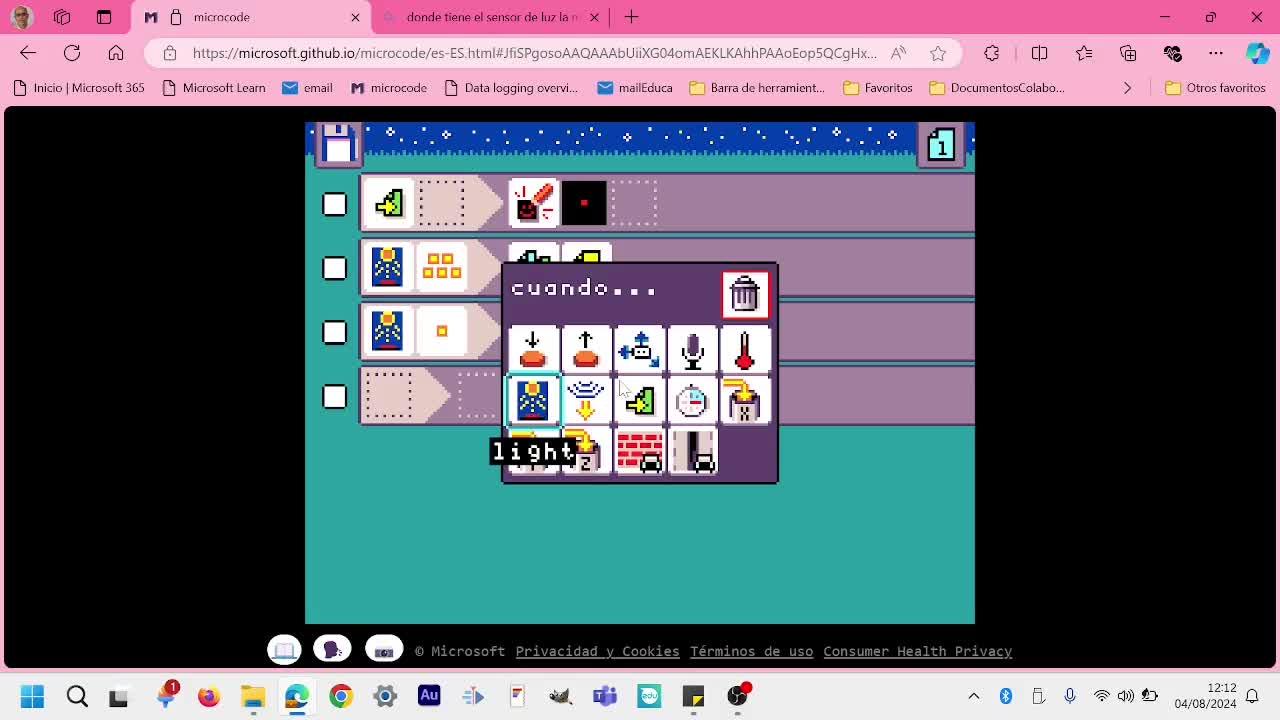The image size is (1280, 720).
Task: Pick the variable Z changed tile
Action: 586,453
